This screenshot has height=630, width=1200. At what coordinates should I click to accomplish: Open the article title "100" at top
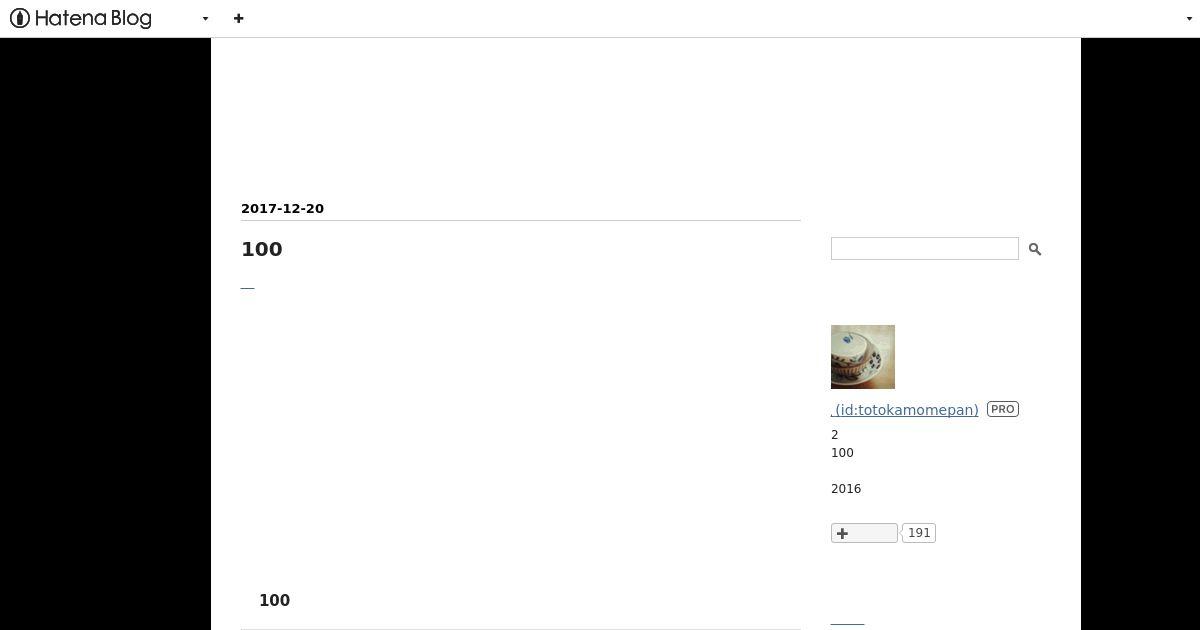point(262,249)
